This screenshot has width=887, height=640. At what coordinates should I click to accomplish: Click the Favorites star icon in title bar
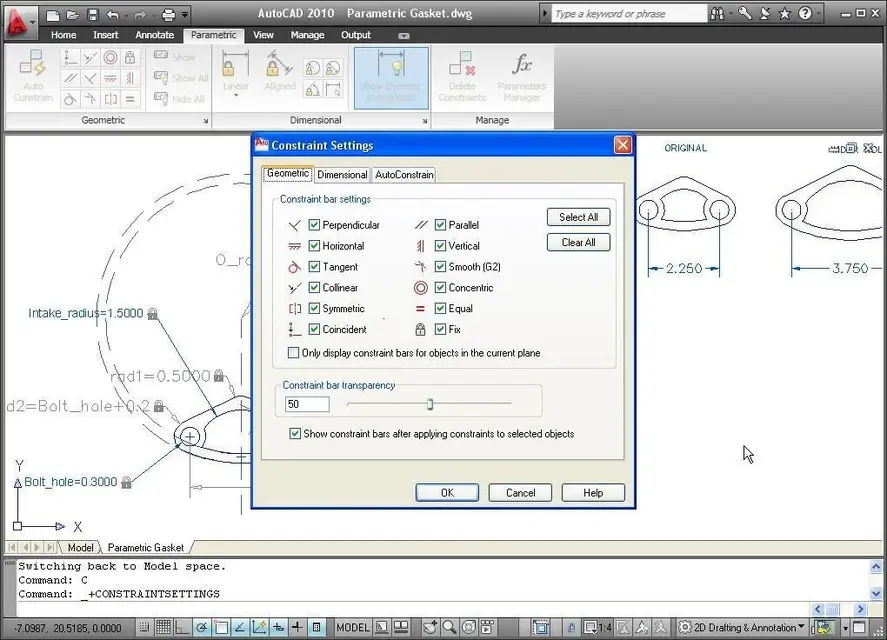click(785, 14)
